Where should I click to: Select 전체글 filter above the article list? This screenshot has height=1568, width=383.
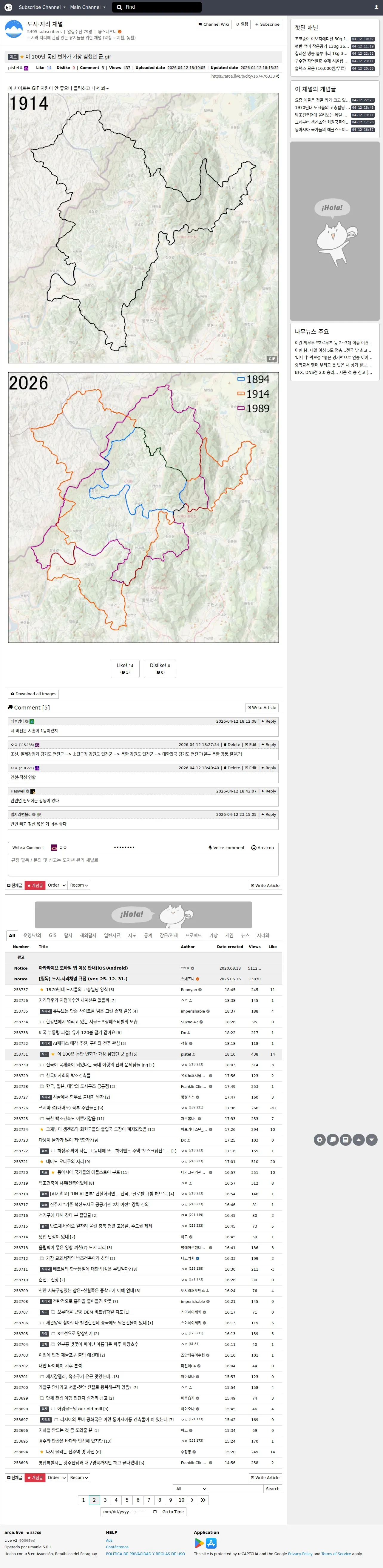15,885
